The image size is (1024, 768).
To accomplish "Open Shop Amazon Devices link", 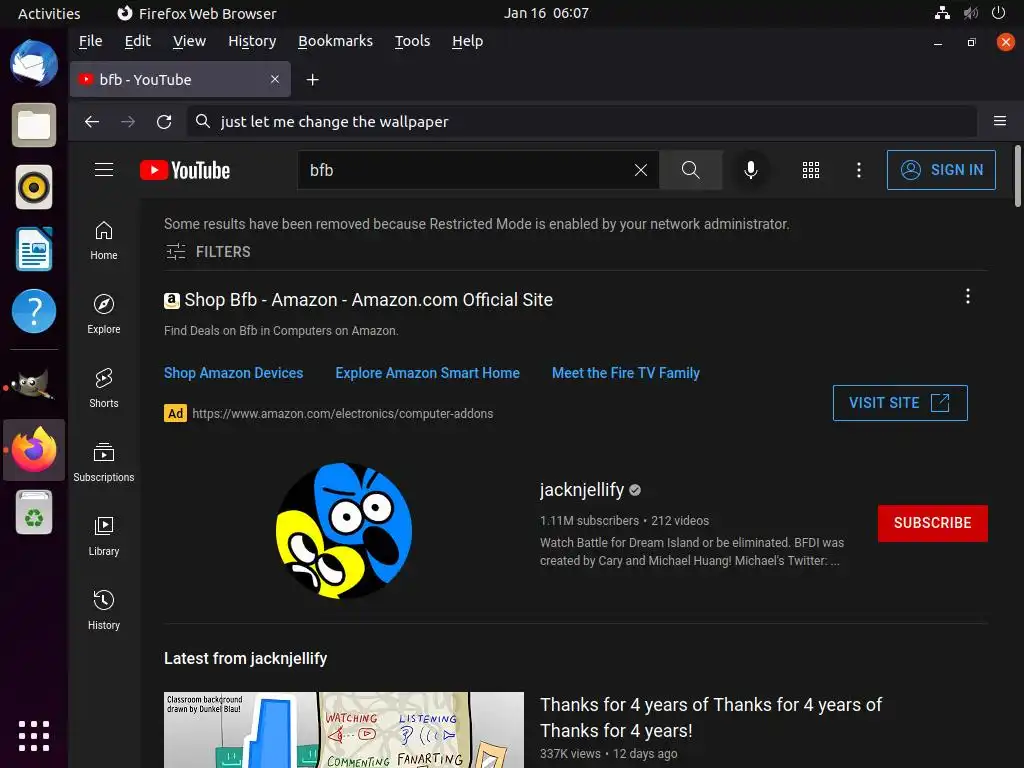I will point(233,373).
